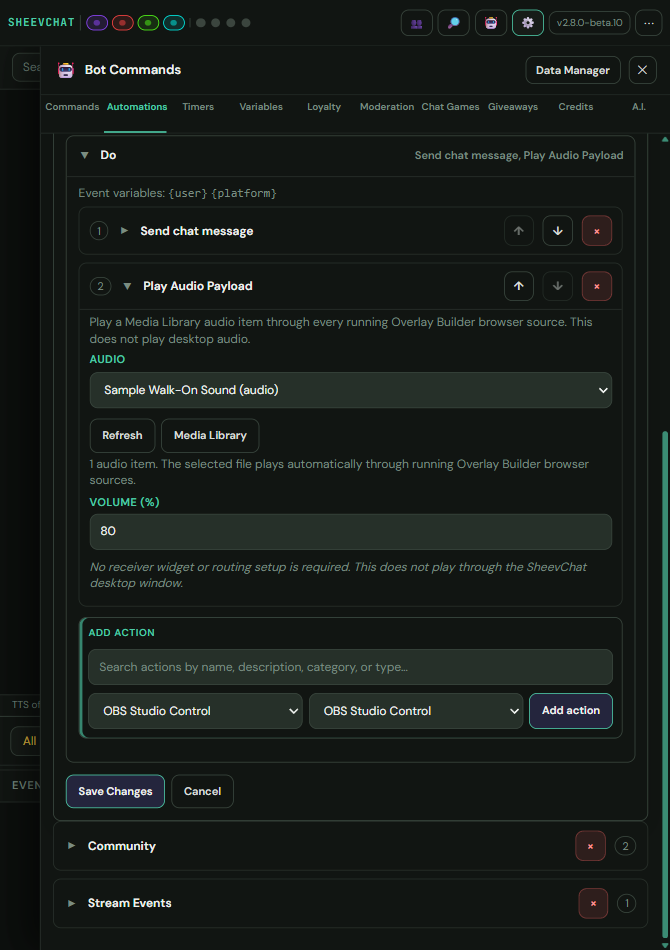Delete the Community group

[591, 846]
